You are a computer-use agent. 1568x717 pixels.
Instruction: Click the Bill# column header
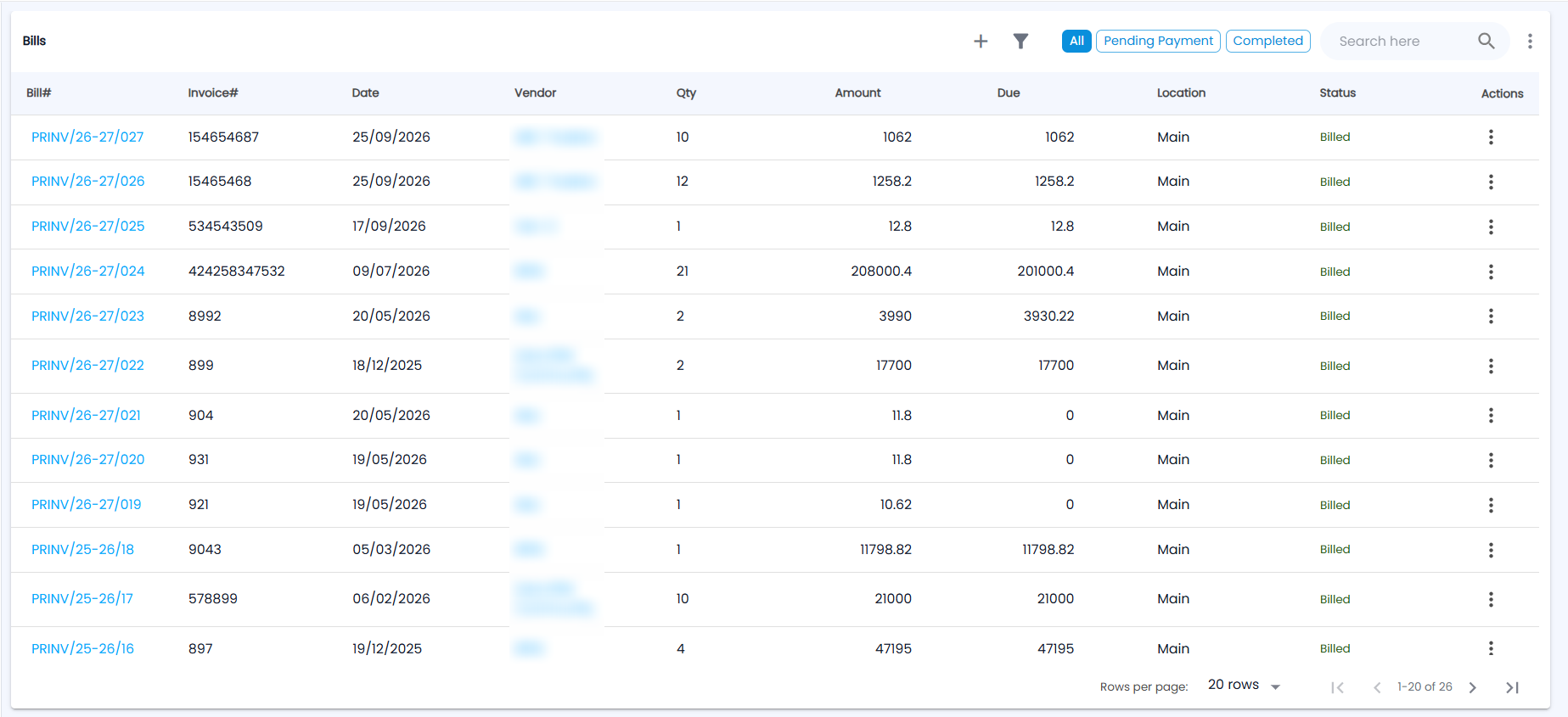coord(39,93)
